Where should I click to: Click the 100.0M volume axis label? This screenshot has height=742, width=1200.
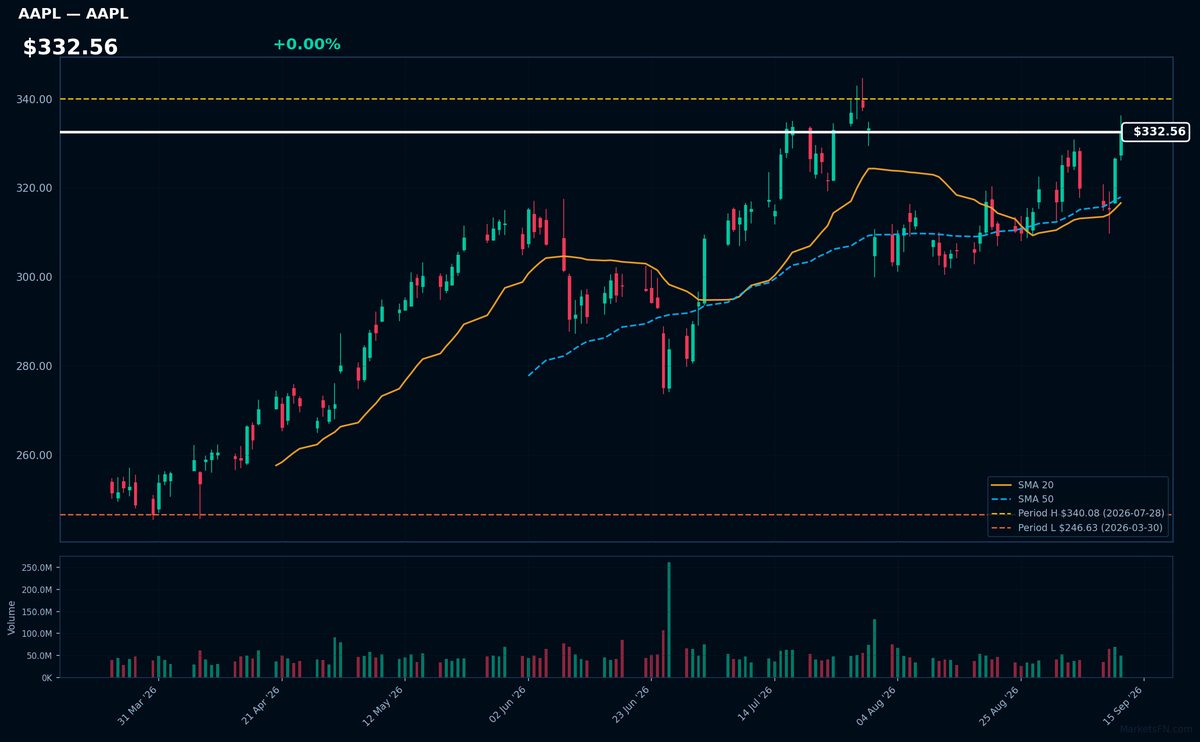click(x=36, y=634)
